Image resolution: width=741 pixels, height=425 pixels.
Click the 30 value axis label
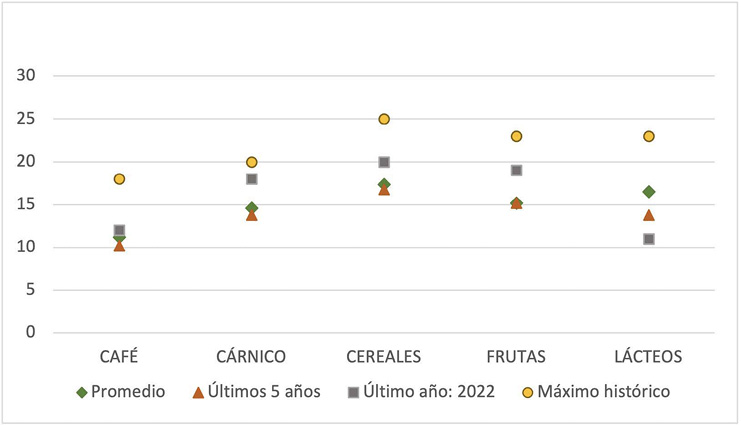27,76
